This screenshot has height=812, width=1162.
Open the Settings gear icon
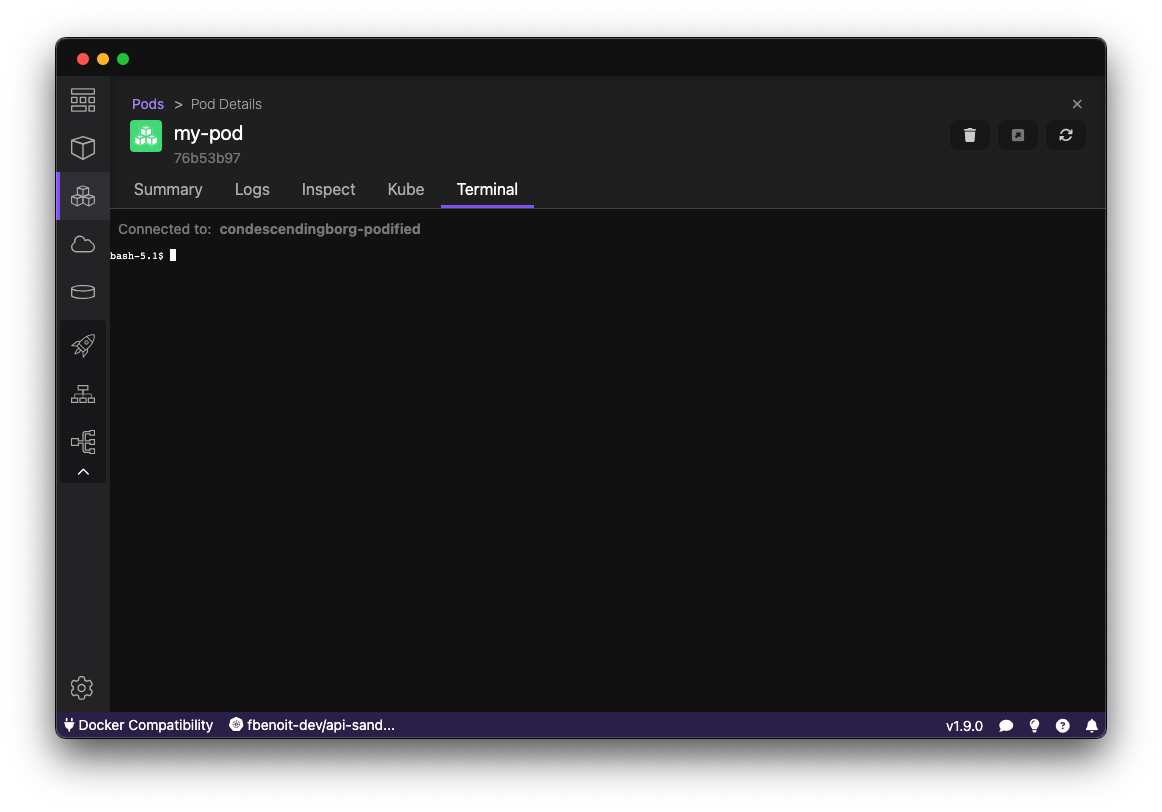click(x=83, y=688)
